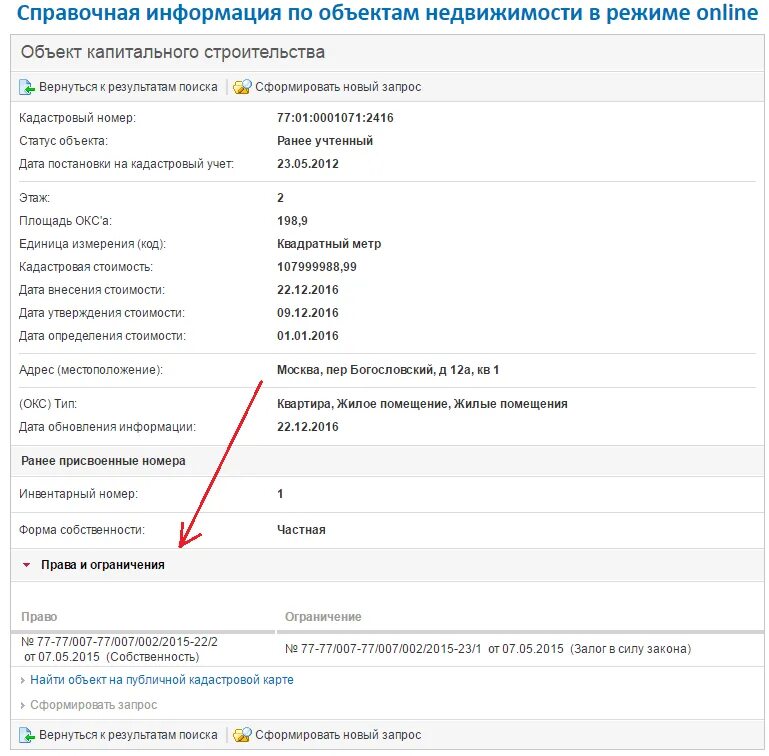Open bottom Вернуться к результатам поиска link
The image size is (769, 756).
(x=128, y=735)
